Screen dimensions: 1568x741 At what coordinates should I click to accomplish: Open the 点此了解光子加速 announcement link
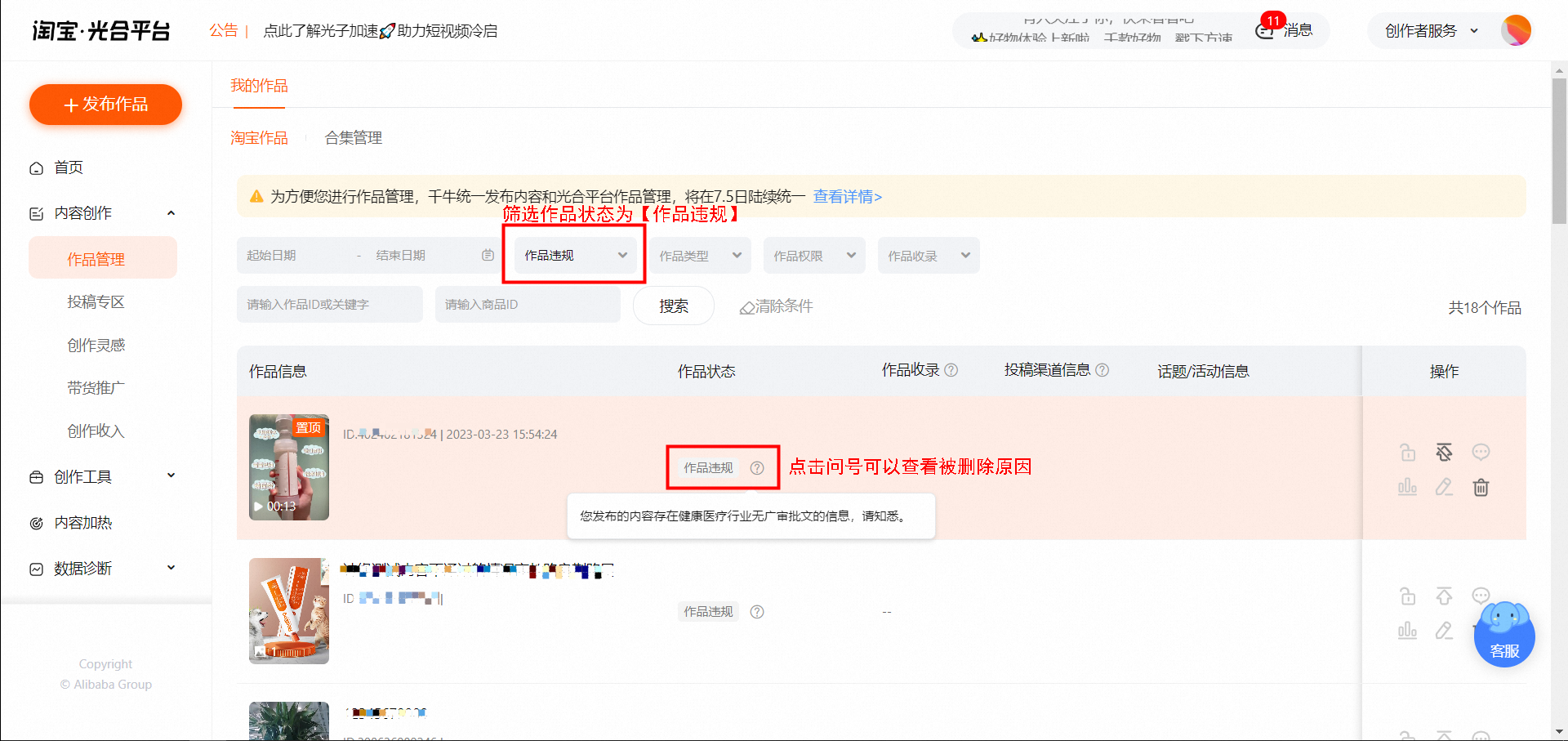pos(380,31)
